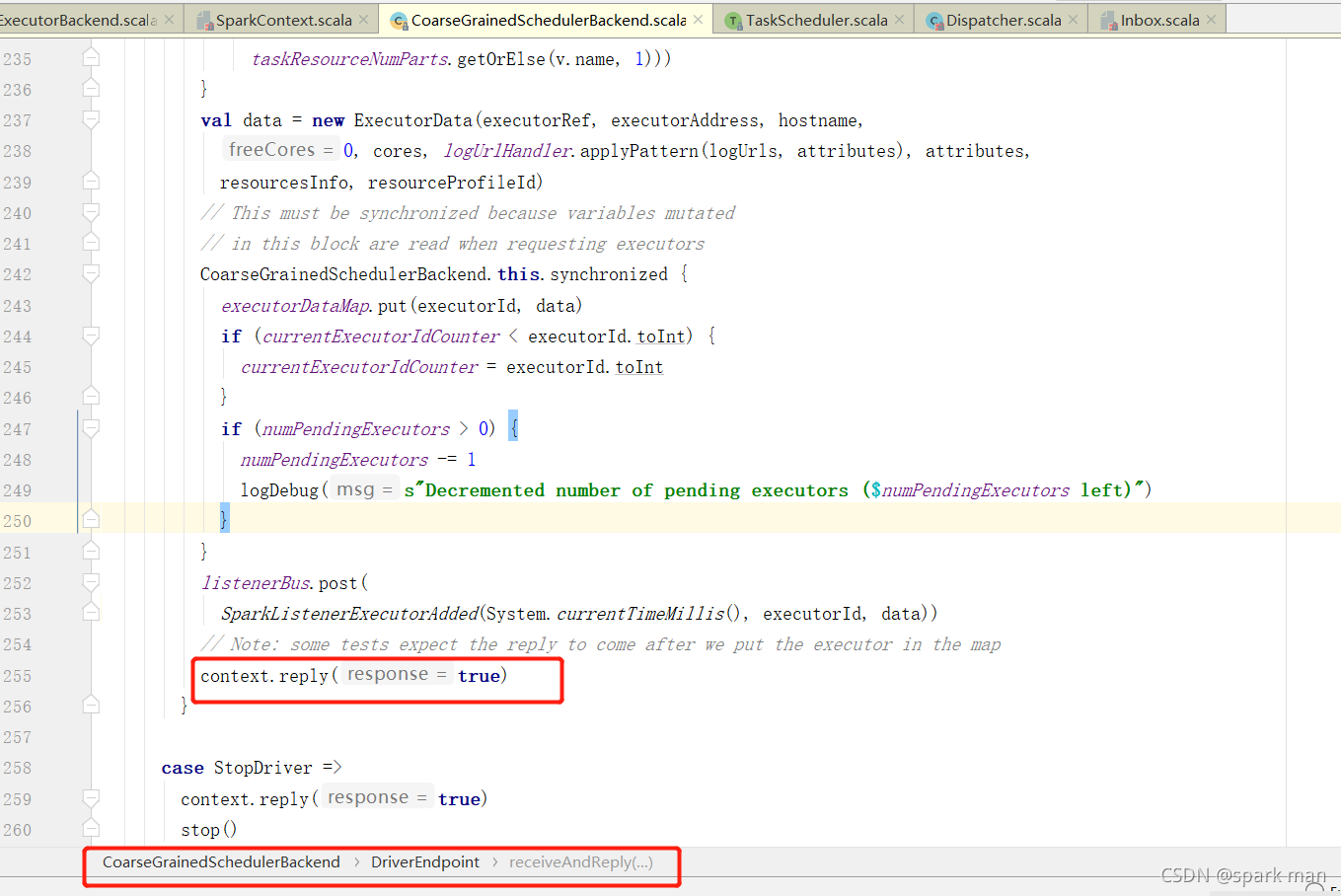Open the ExecutorBackend.scala tab

point(78,20)
